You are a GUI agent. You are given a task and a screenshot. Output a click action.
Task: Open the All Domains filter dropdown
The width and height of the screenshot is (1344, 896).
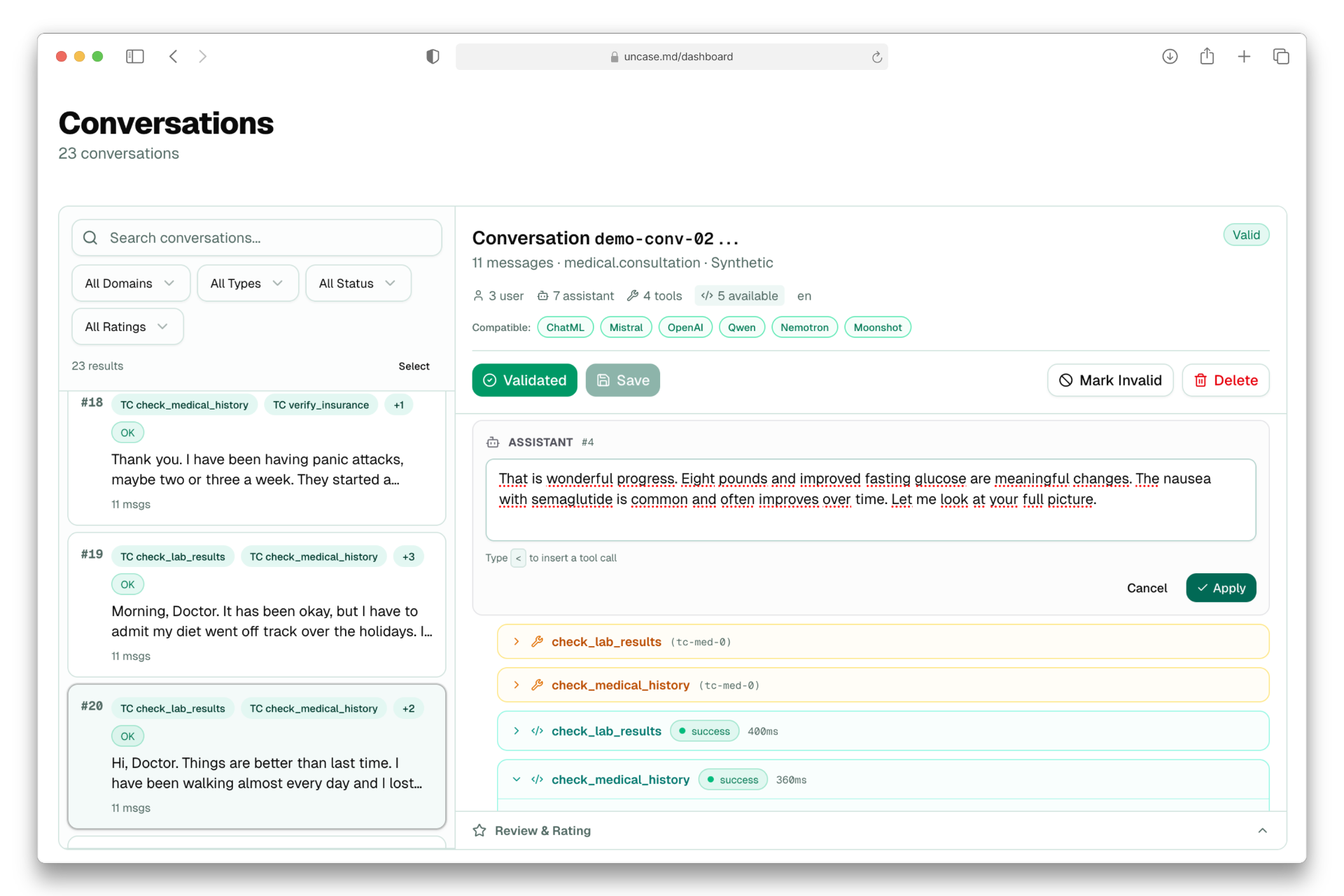click(x=130, y=283)
